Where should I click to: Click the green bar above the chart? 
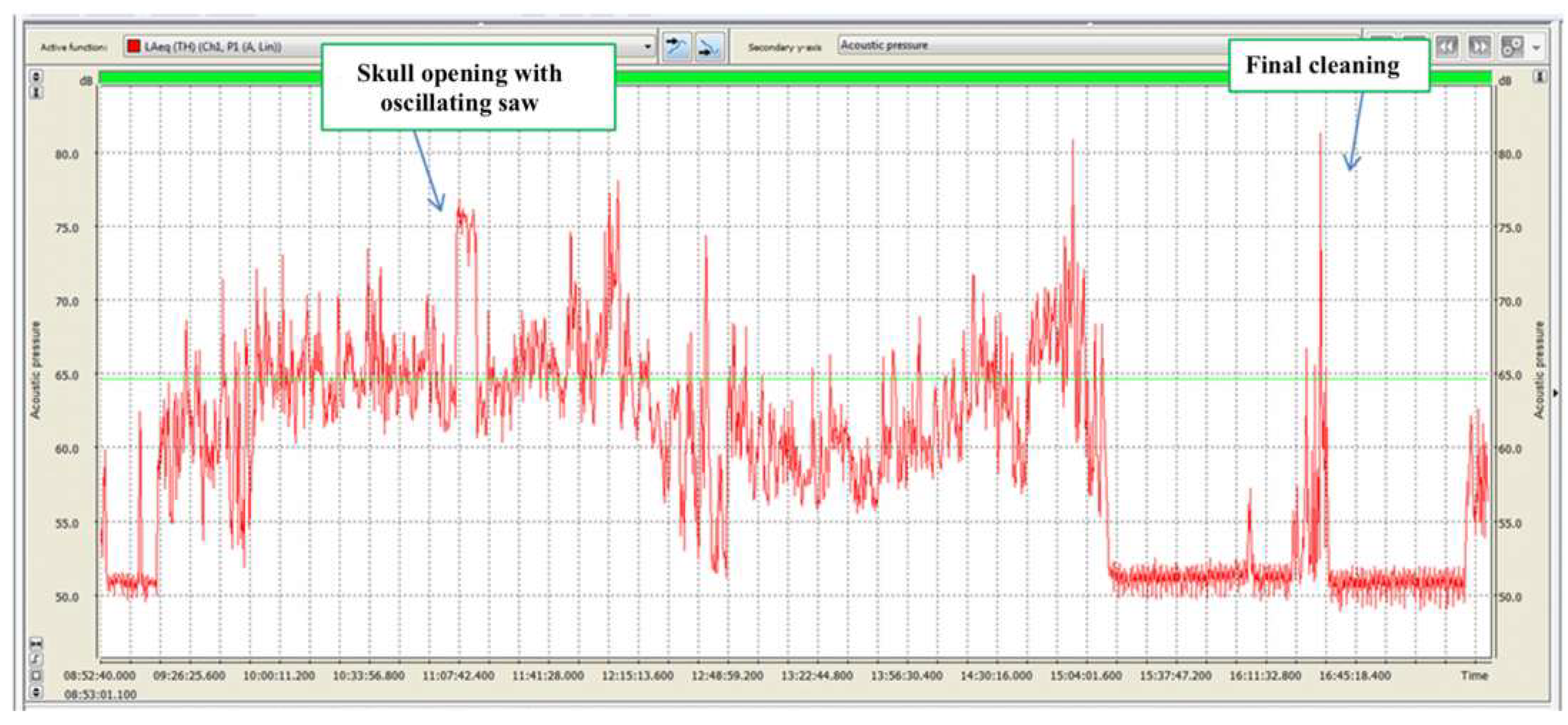tap(913, 78)
